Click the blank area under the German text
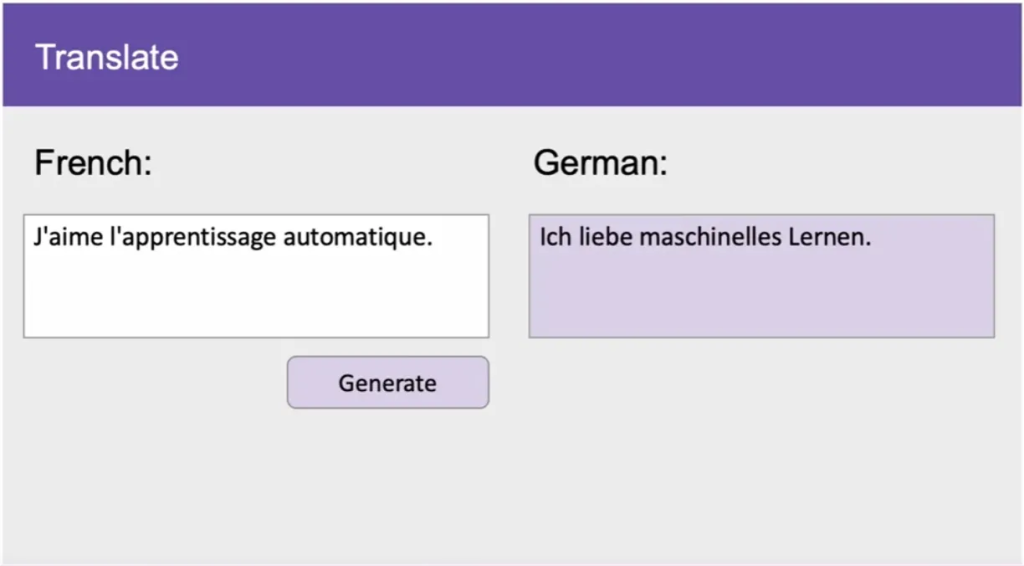Screen dimensions: 1024x566 [761, 300]
